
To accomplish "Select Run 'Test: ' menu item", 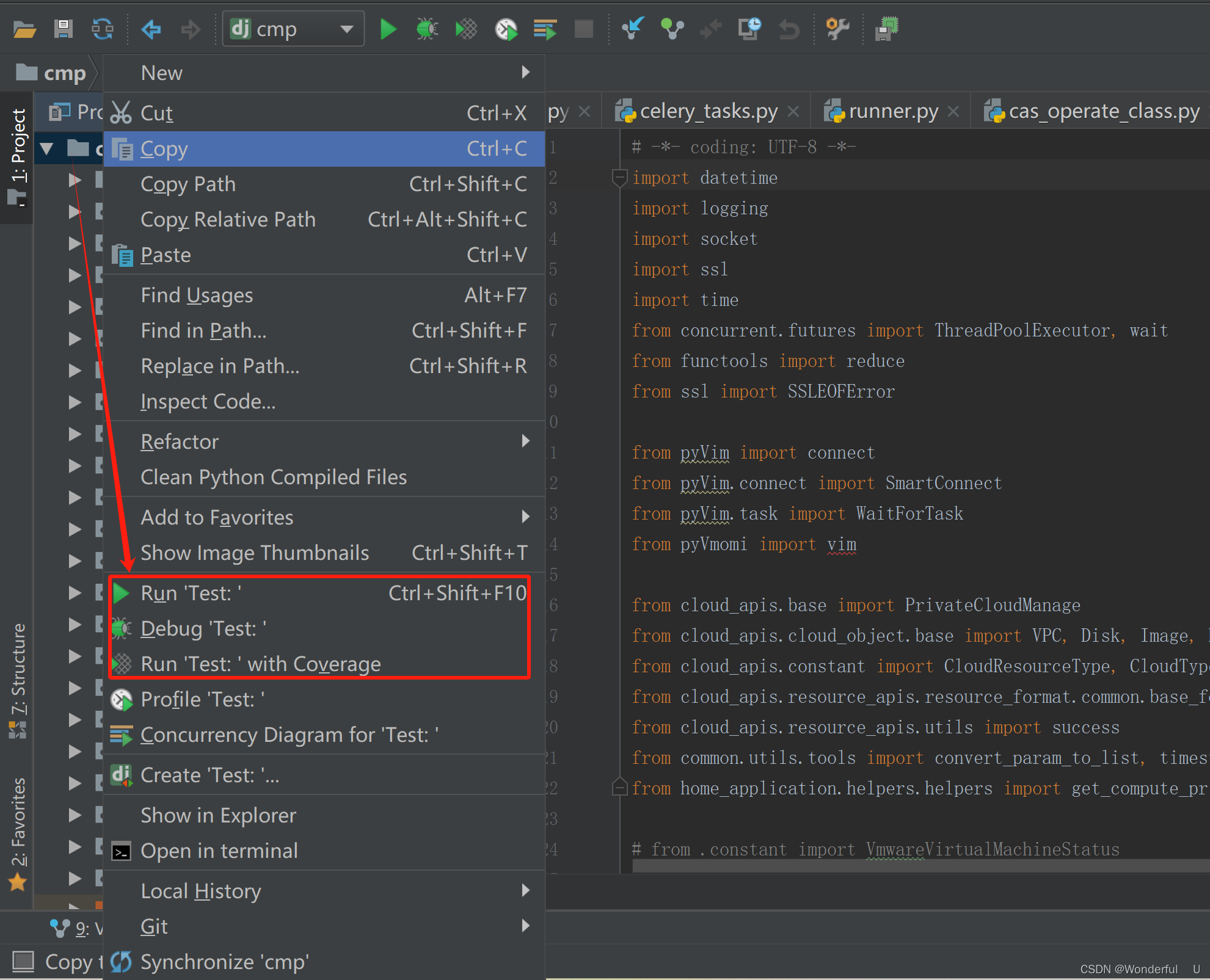I will [324, 593].
